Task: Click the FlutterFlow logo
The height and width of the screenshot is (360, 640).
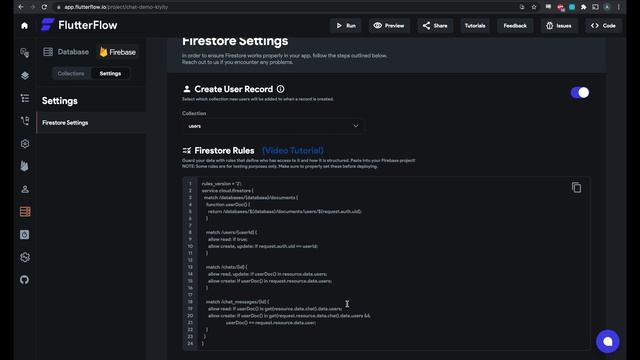Action: [x=79, y=25]
